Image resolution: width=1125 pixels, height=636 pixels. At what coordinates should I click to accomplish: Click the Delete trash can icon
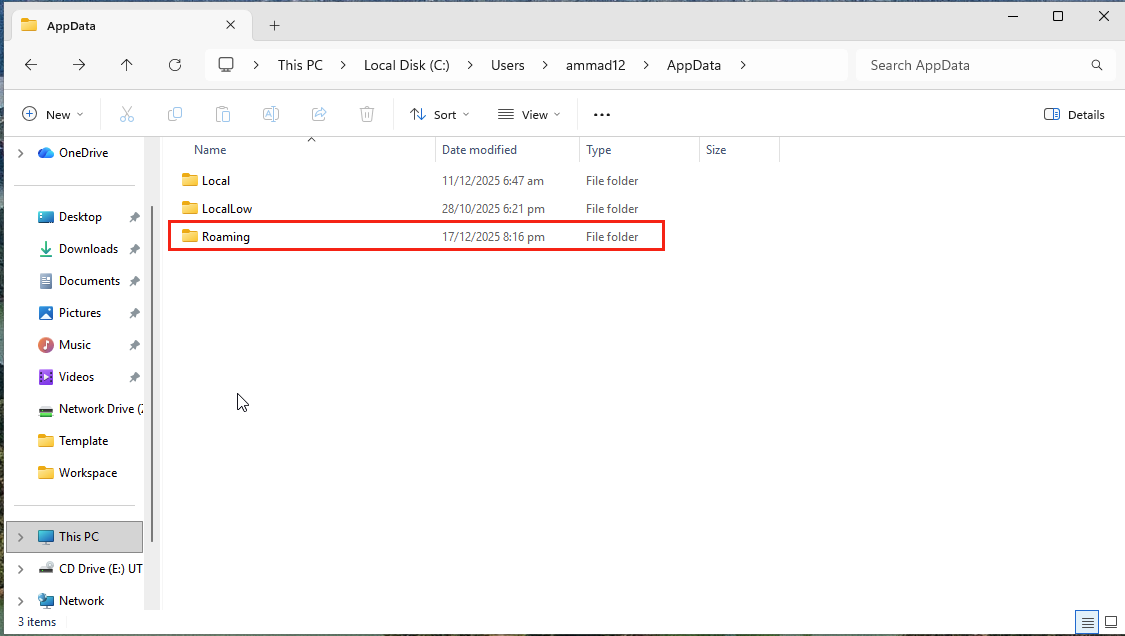(367, 114)
